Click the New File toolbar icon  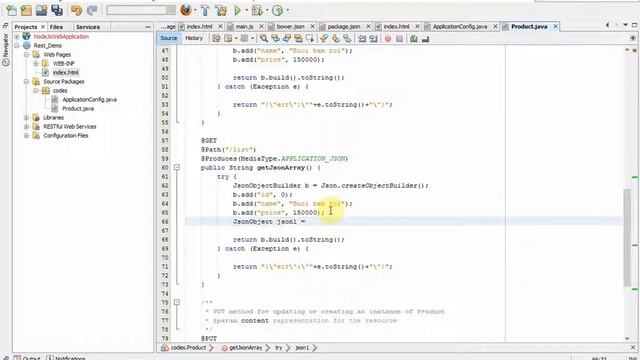pyautogui.click(x=11, y=10)
